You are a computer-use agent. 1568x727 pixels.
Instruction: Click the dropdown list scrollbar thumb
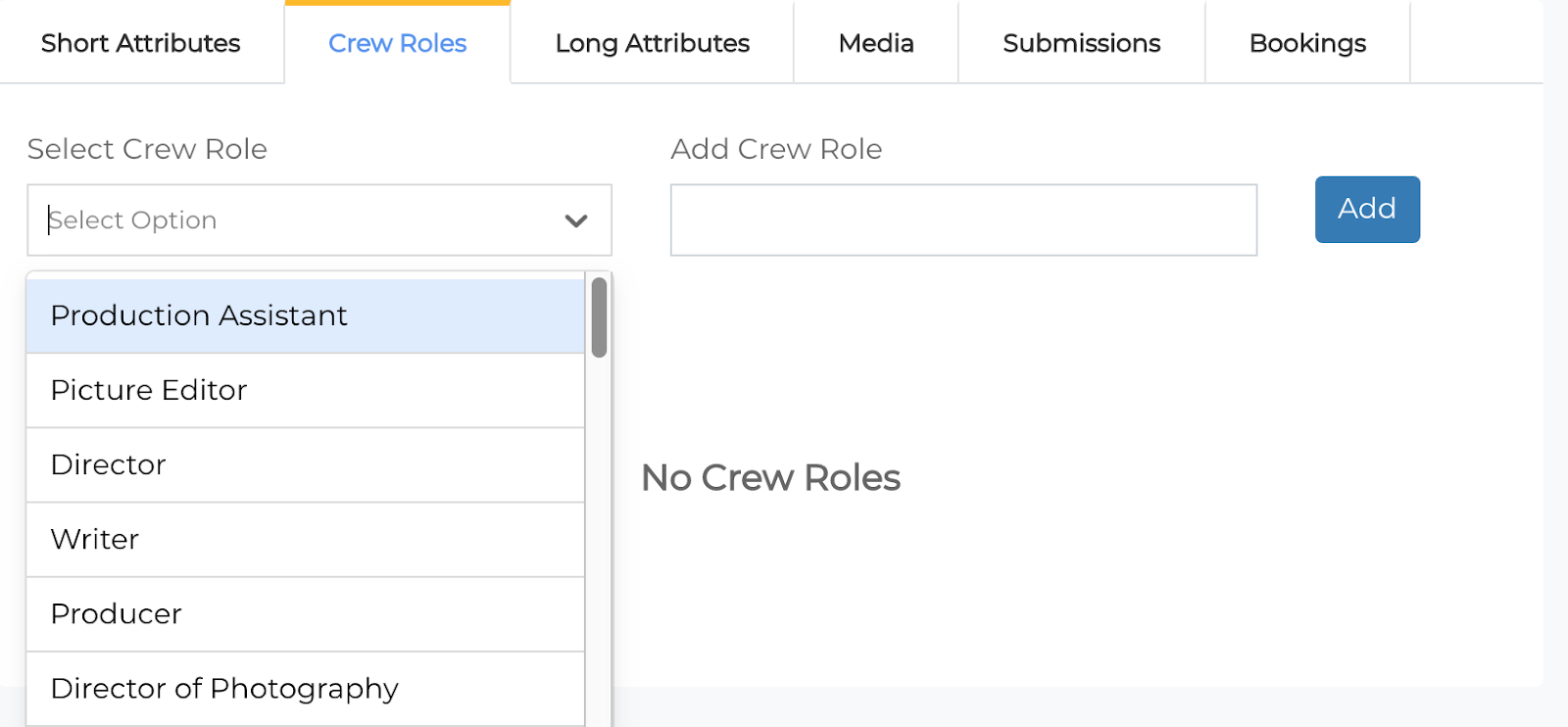pyautogui.click(x=599, y=316)
